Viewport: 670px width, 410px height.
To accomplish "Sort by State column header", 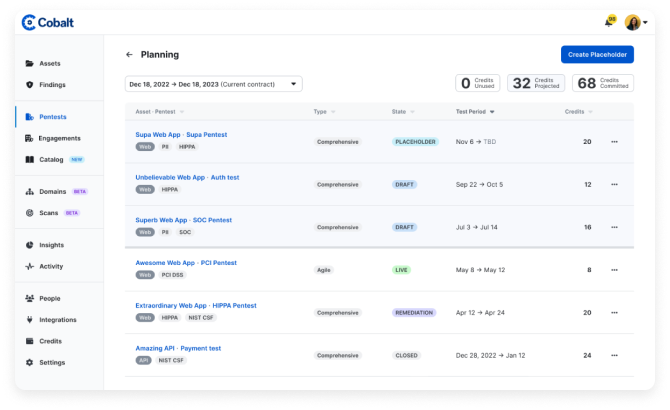I will [x=403, y=111].
